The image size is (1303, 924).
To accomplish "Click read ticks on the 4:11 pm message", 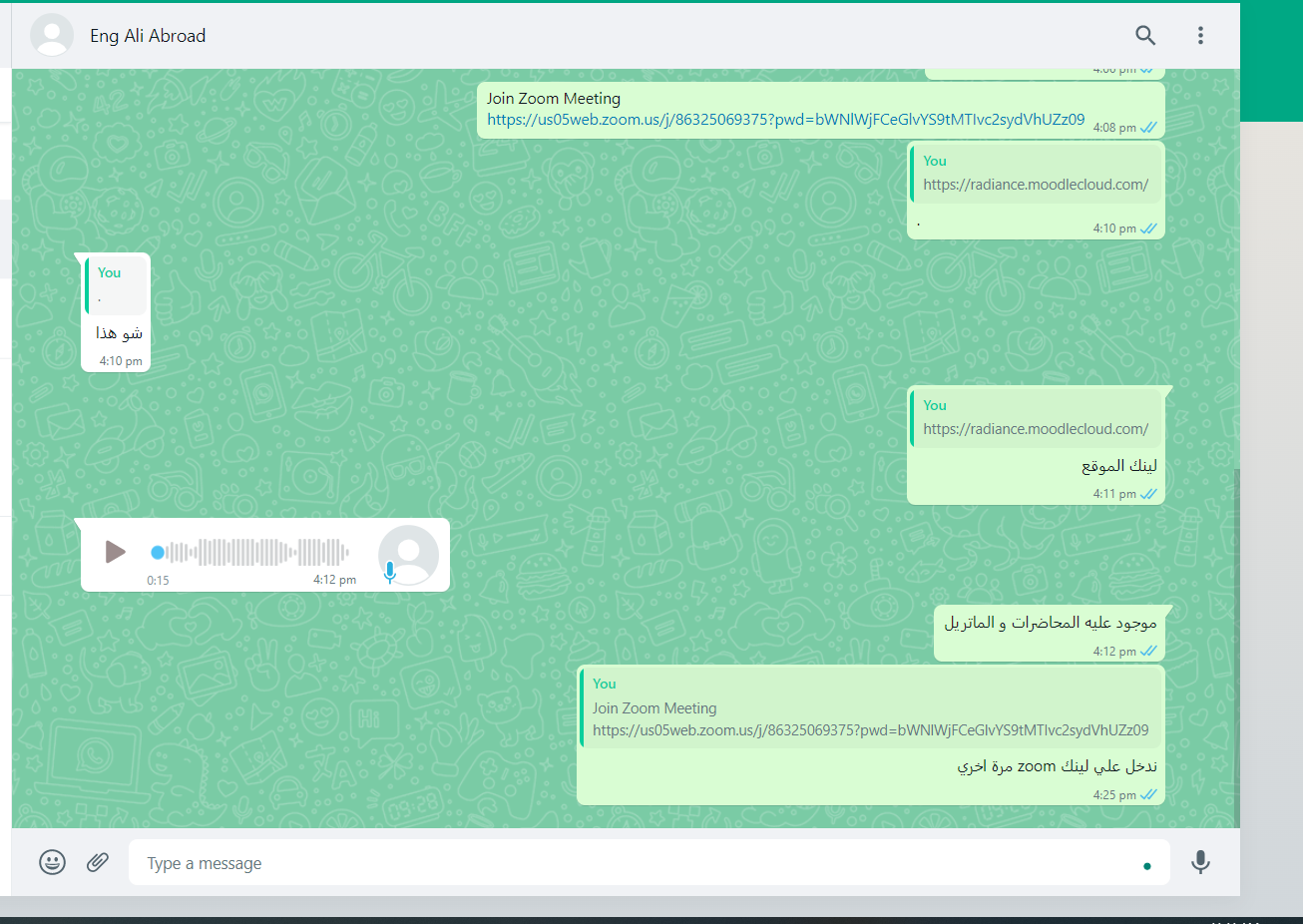I will click(1148, 494).
